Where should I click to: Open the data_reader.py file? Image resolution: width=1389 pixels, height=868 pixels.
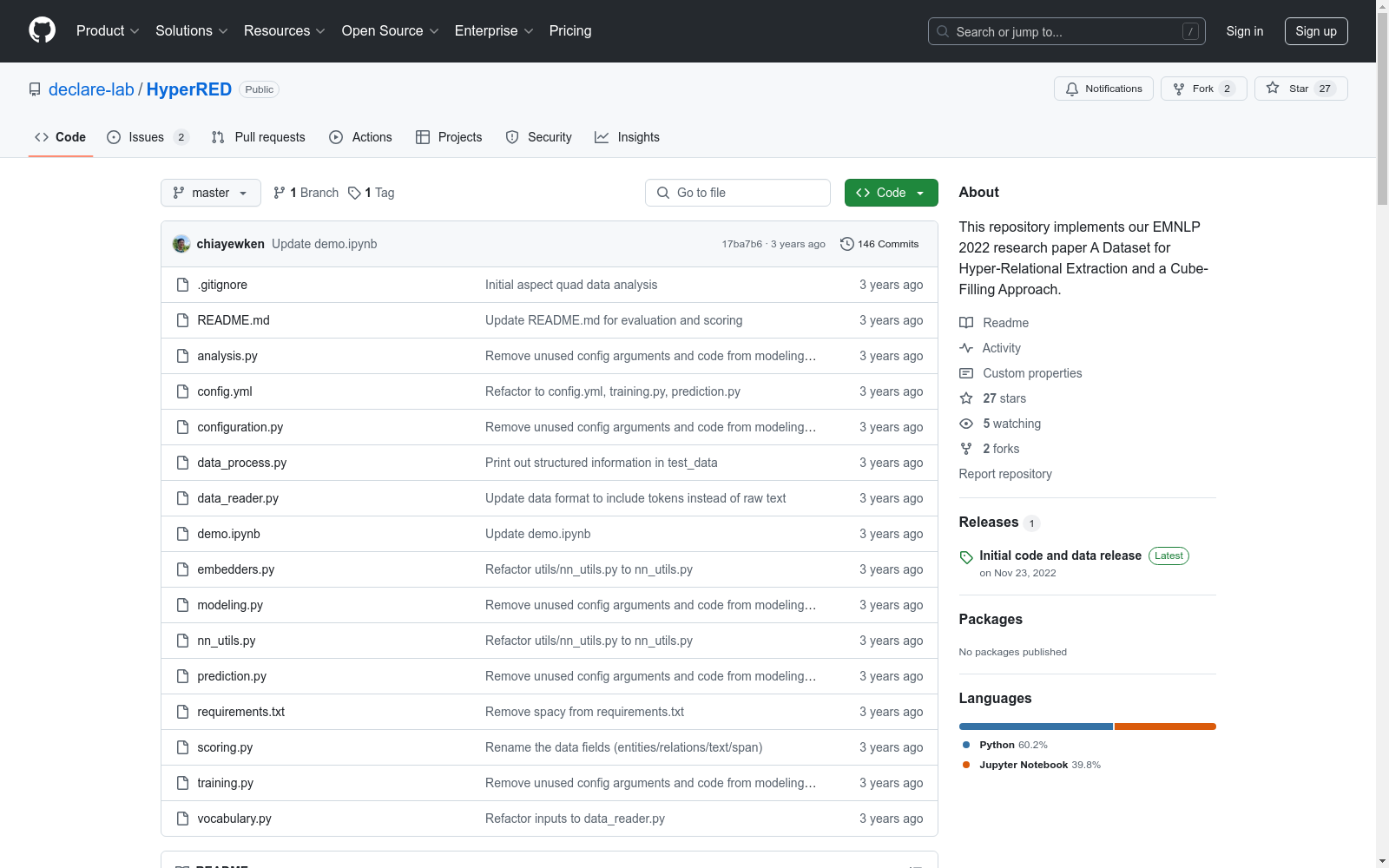click(238, 498)
